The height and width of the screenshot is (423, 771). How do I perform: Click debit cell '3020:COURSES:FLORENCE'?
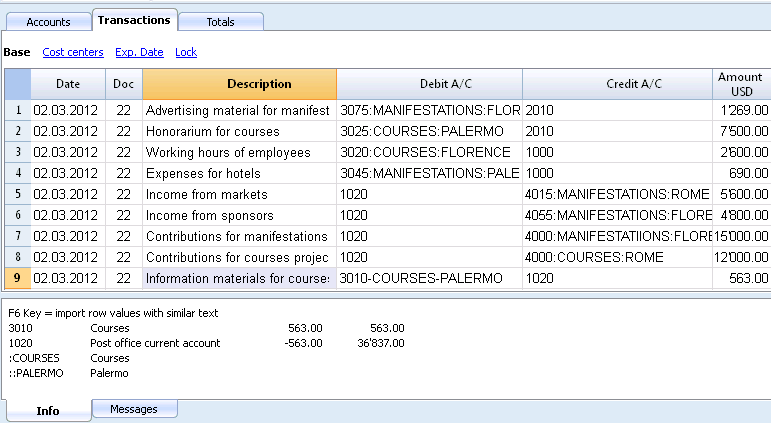(429, 152)
